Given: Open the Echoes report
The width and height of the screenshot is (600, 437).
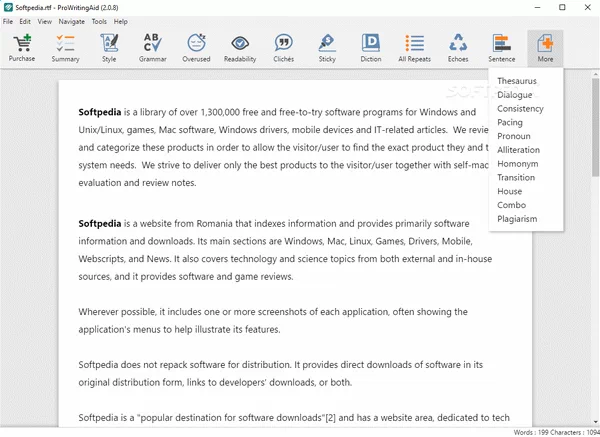Looking at the screenshot, I should click(458, 48).
